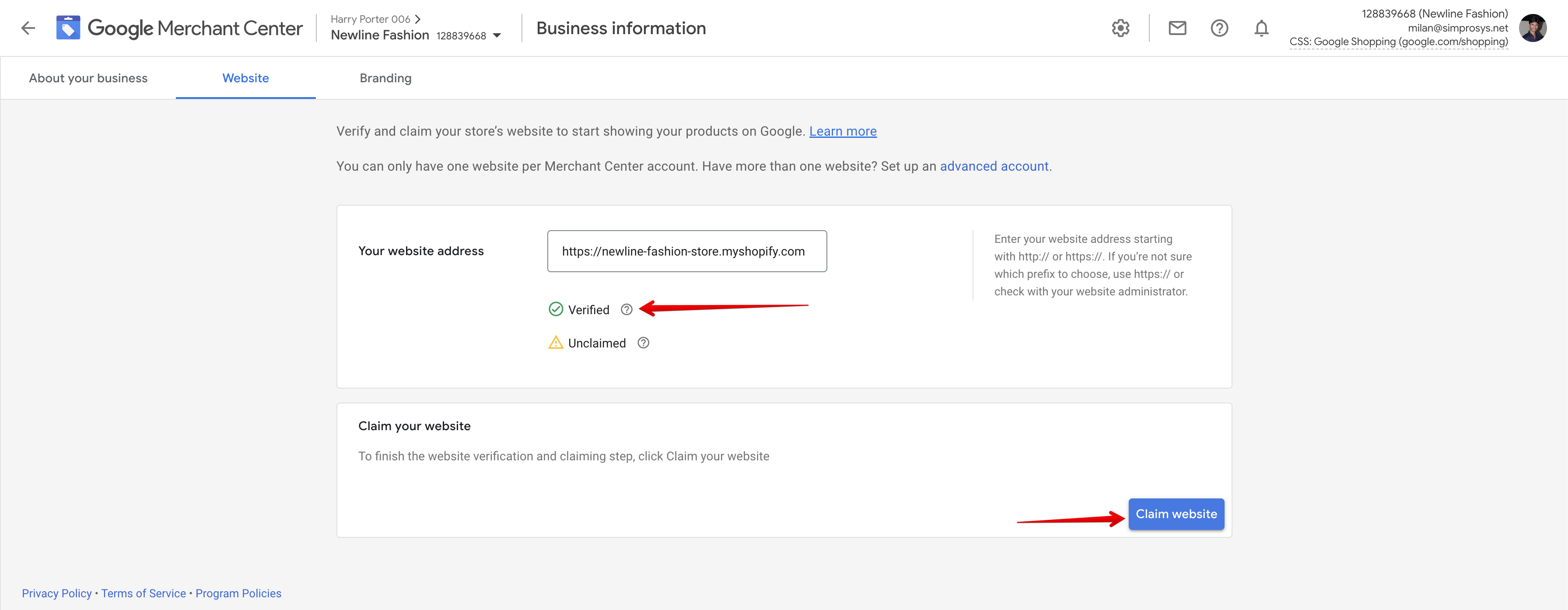Screen dimensions: 1568x610
Task: Click the Claim website button
Action: pyautogui.click(x=1176, y=514)
